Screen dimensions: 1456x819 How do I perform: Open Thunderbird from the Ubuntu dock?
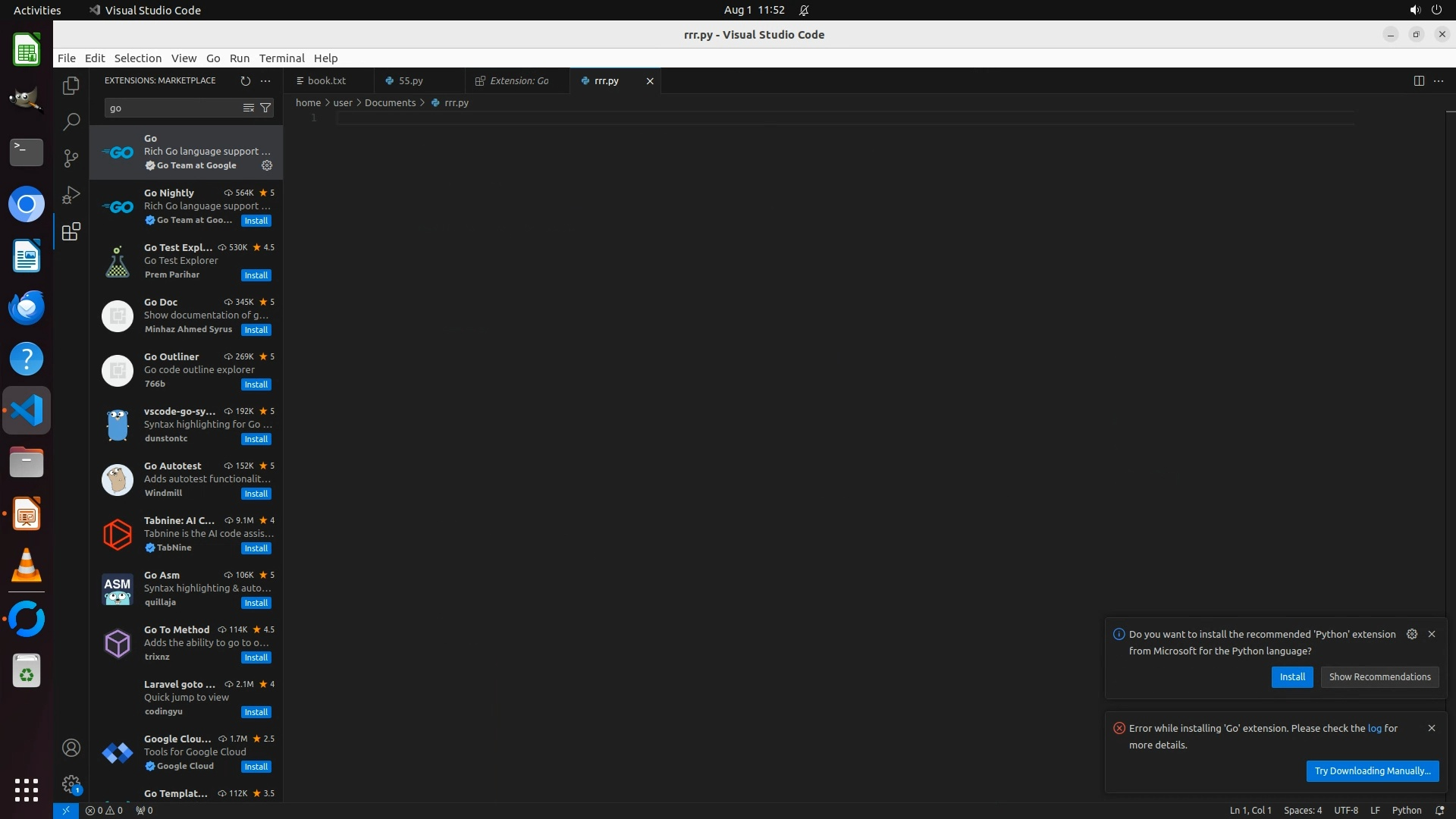tap(27, 308)
